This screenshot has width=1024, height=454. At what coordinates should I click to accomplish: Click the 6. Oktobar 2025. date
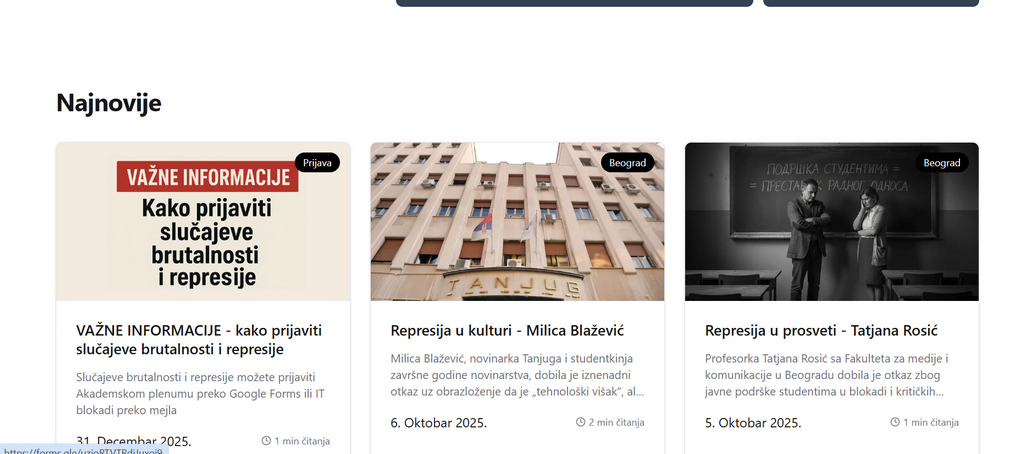[439, 423]
